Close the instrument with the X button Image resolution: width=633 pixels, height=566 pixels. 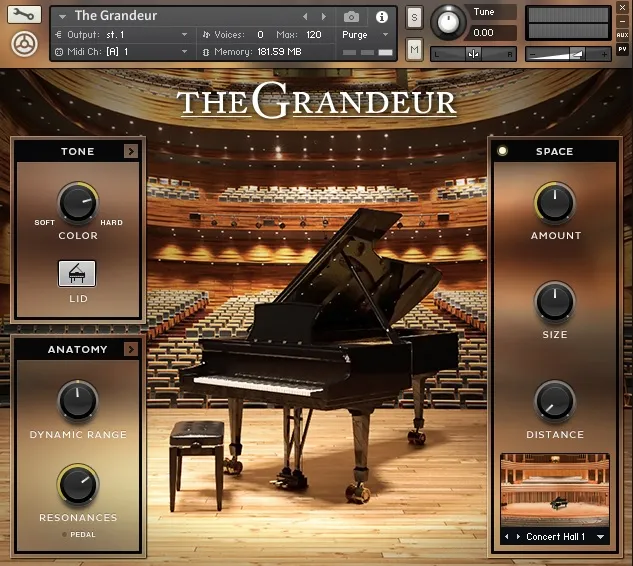pos(622,8)
